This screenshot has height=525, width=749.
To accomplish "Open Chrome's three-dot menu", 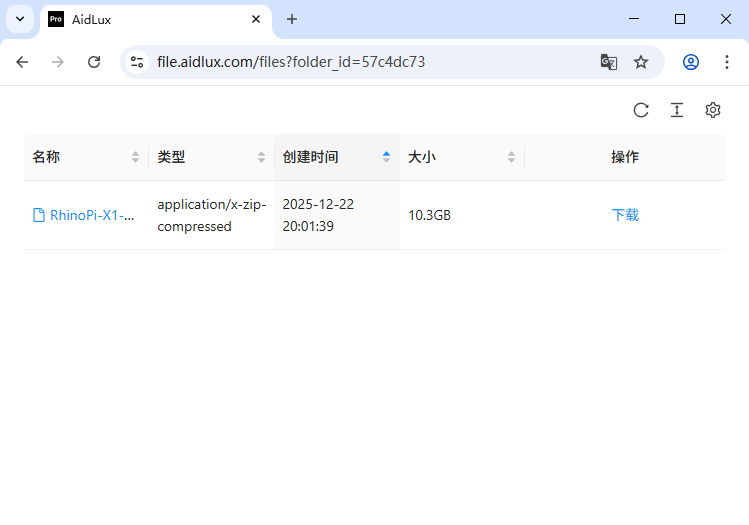I will 727,62.
